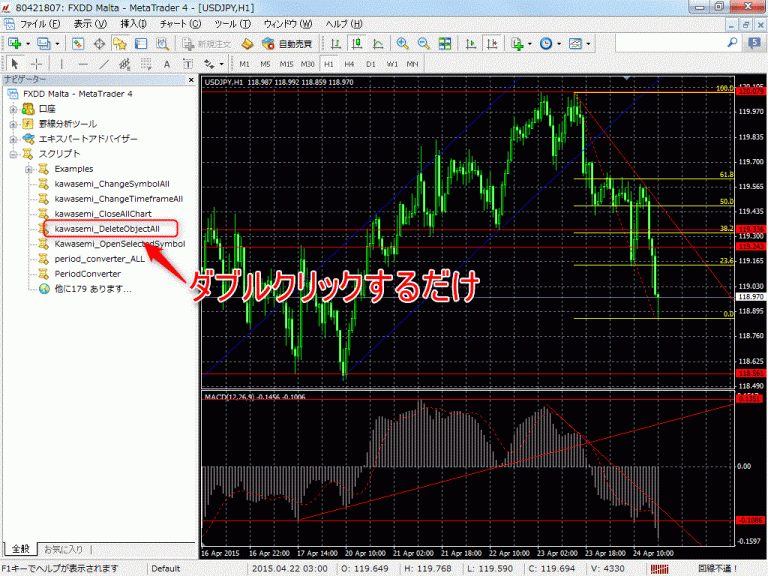
Task: Open New Chart dropdown arrow
Action: click(27, 44)
